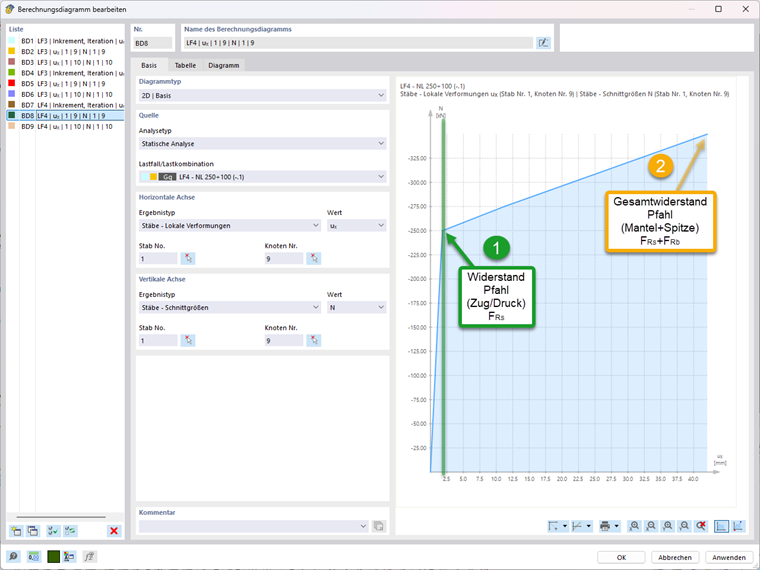The image size is (760, 570).
Task: Click the diagram curve options icon
Action: (577, 526)
